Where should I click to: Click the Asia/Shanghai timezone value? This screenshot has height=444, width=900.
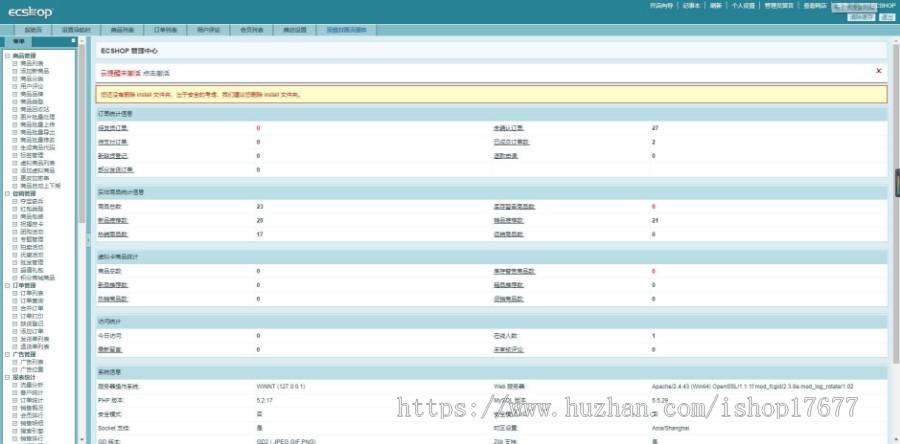670,429
